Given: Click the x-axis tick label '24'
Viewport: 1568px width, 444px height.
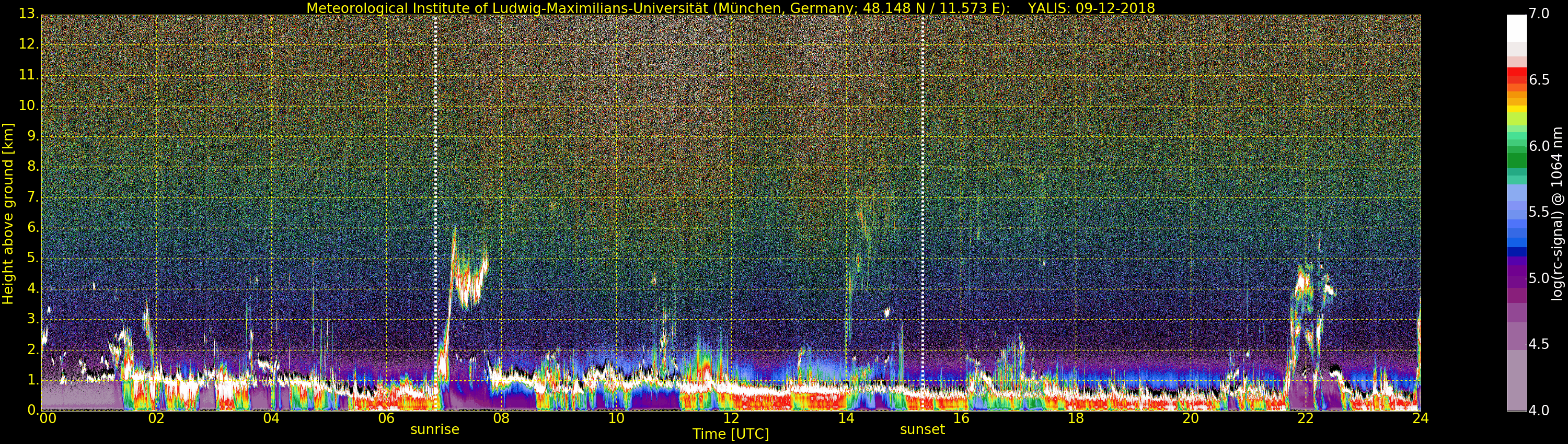Looking at the screenshot, I should (1421, 418).
